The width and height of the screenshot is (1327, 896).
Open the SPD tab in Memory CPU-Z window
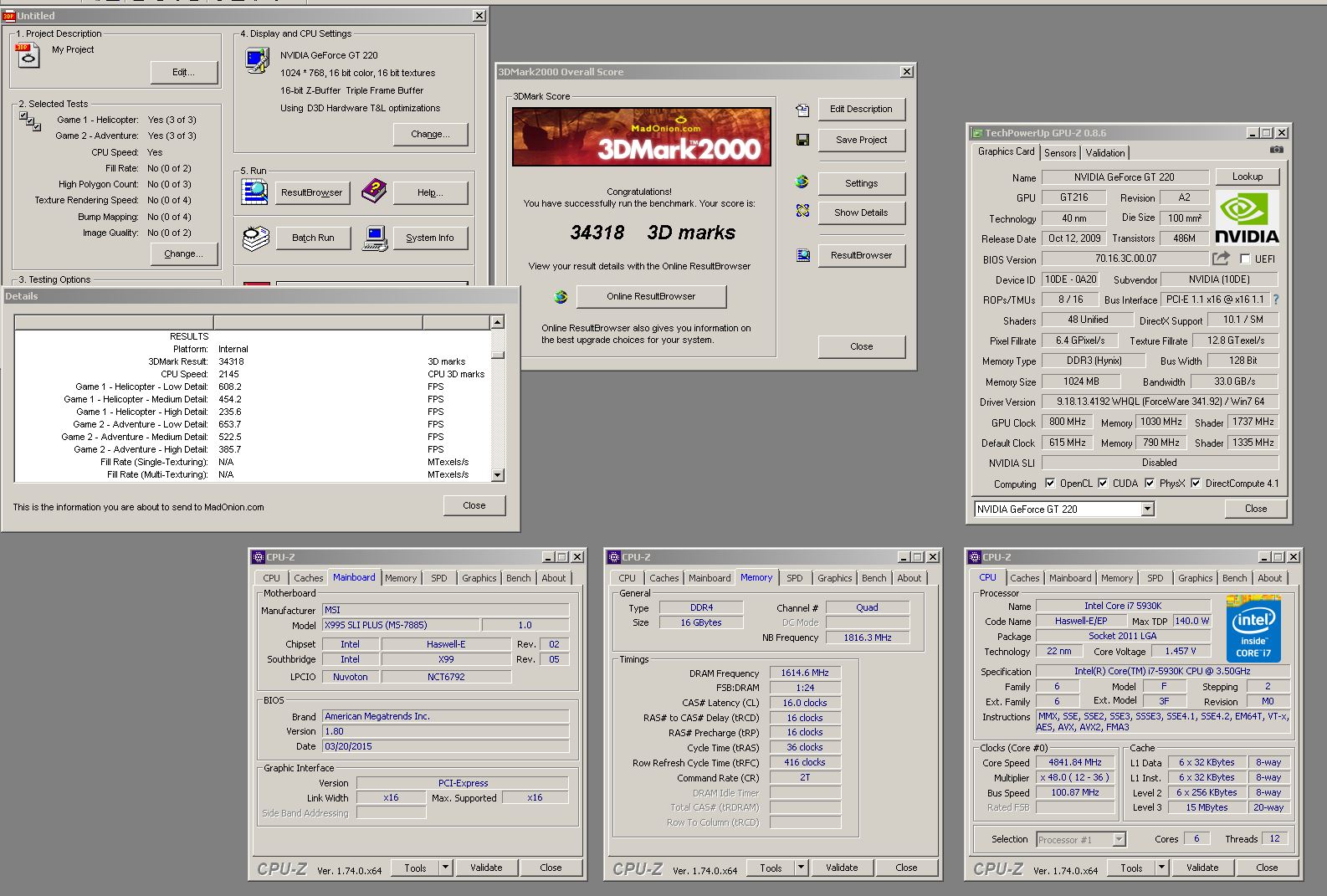[x=795, y=578]
